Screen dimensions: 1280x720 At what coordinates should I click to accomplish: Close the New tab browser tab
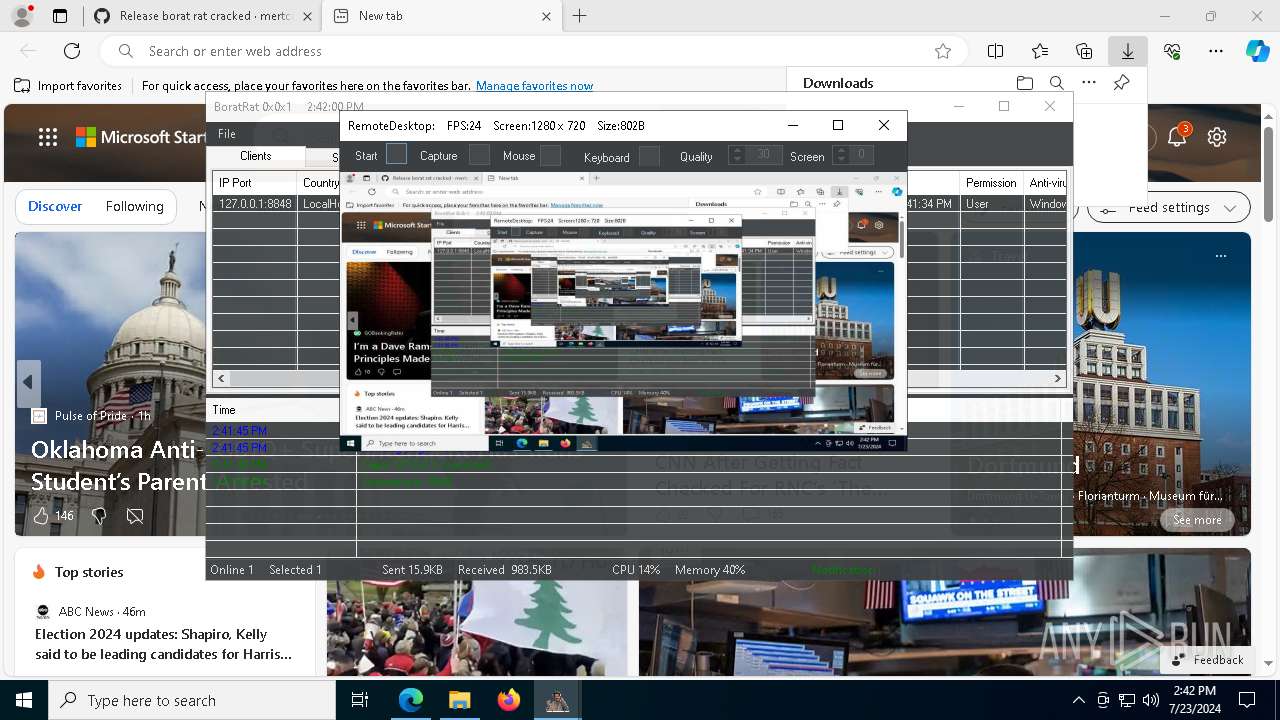click(x=547, y=16)
